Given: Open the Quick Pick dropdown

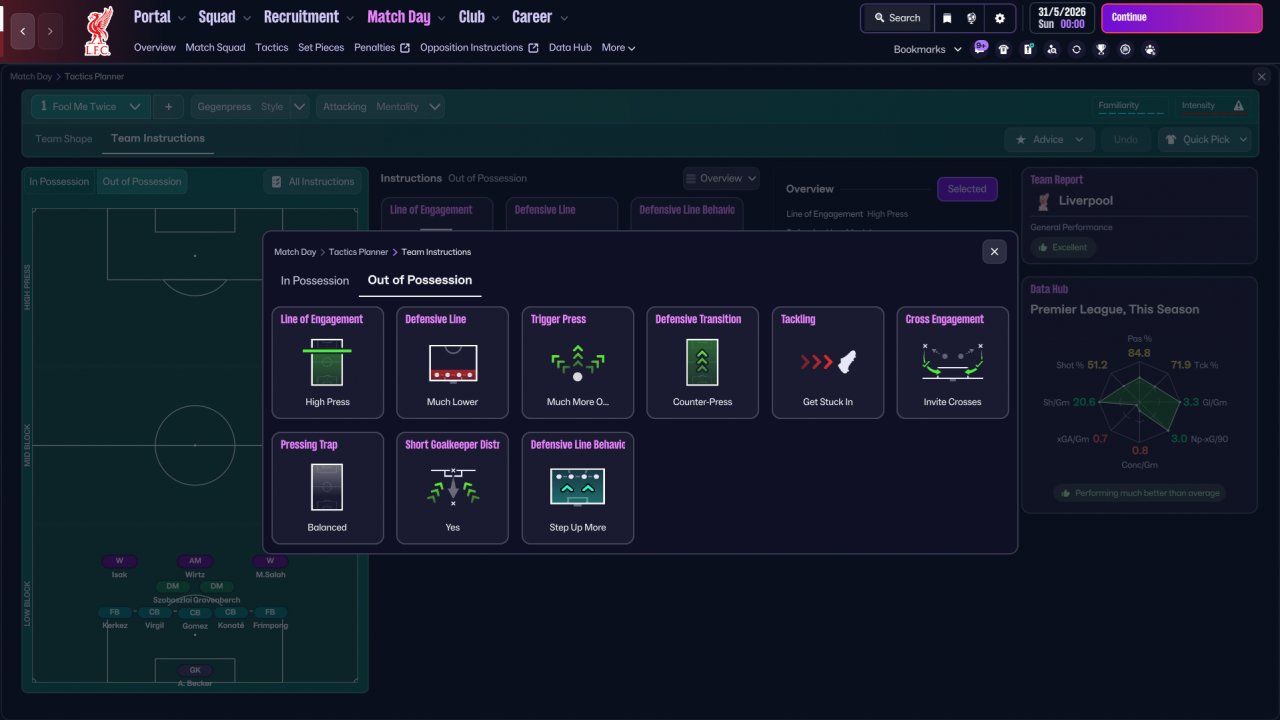Looking at the screenshot, I should click(x=1205, y=140).
